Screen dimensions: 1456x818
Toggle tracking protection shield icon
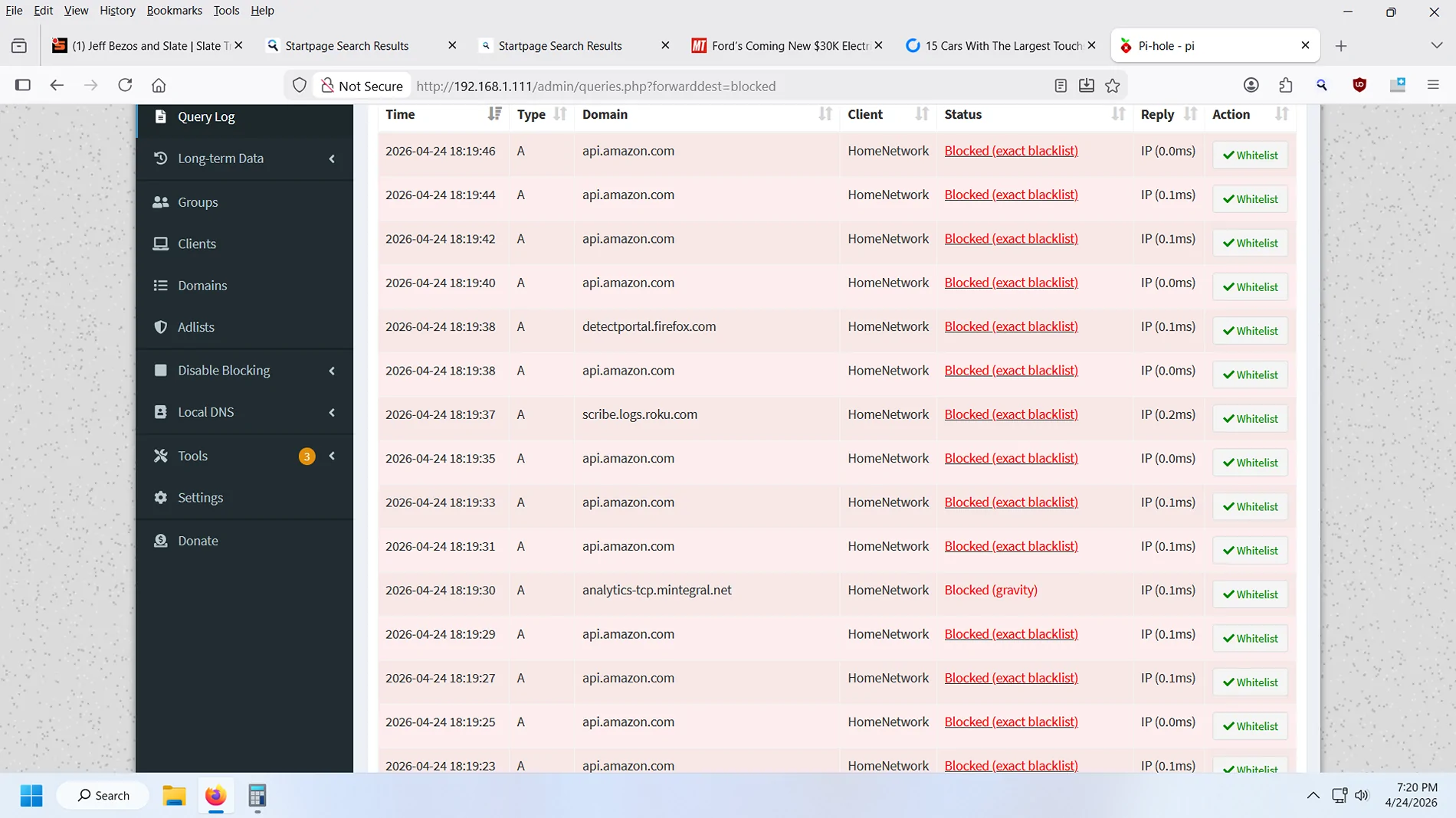coord(300,85)
